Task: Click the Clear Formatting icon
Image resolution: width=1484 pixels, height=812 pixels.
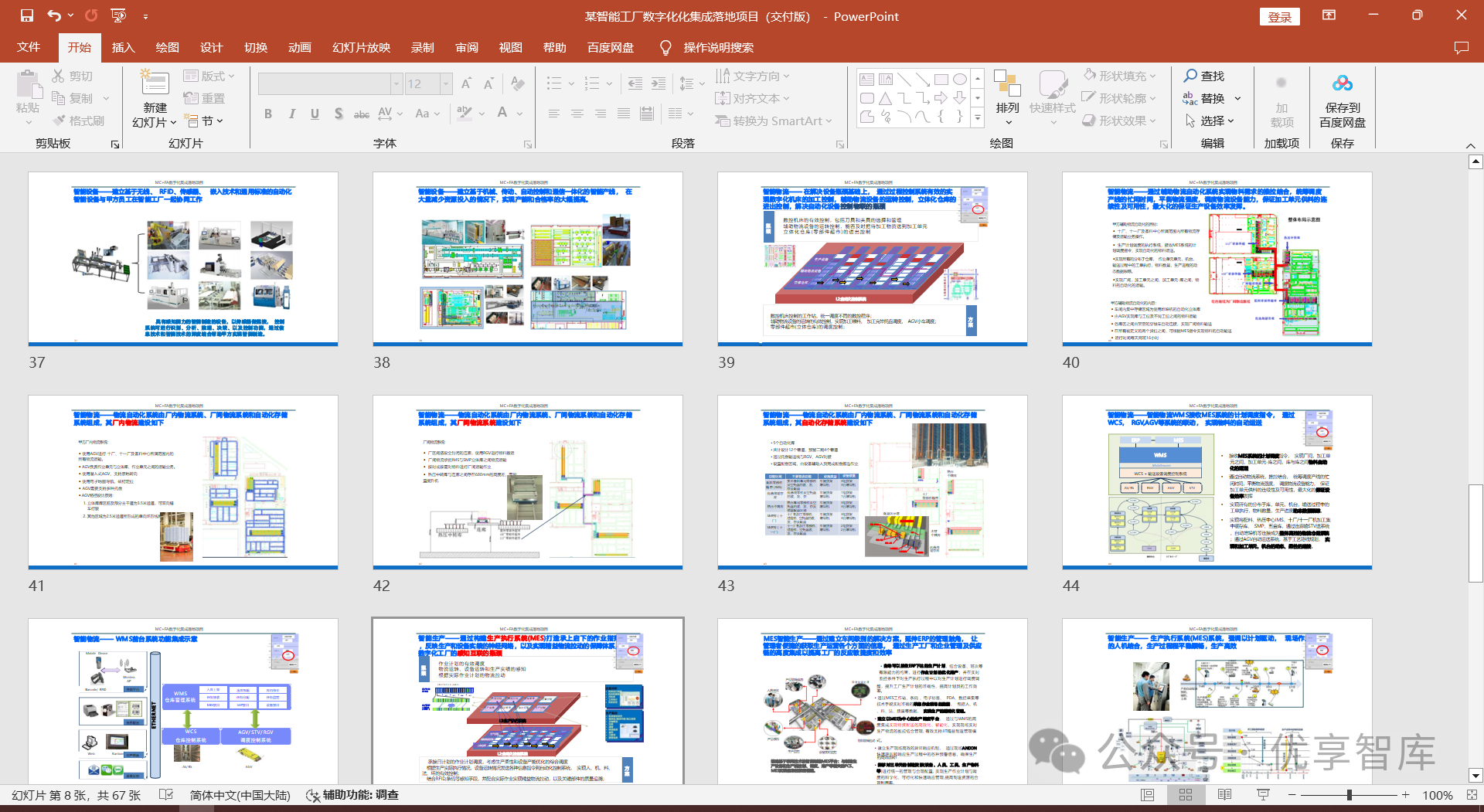Action: pyautogui.click(x=518, y=83)
